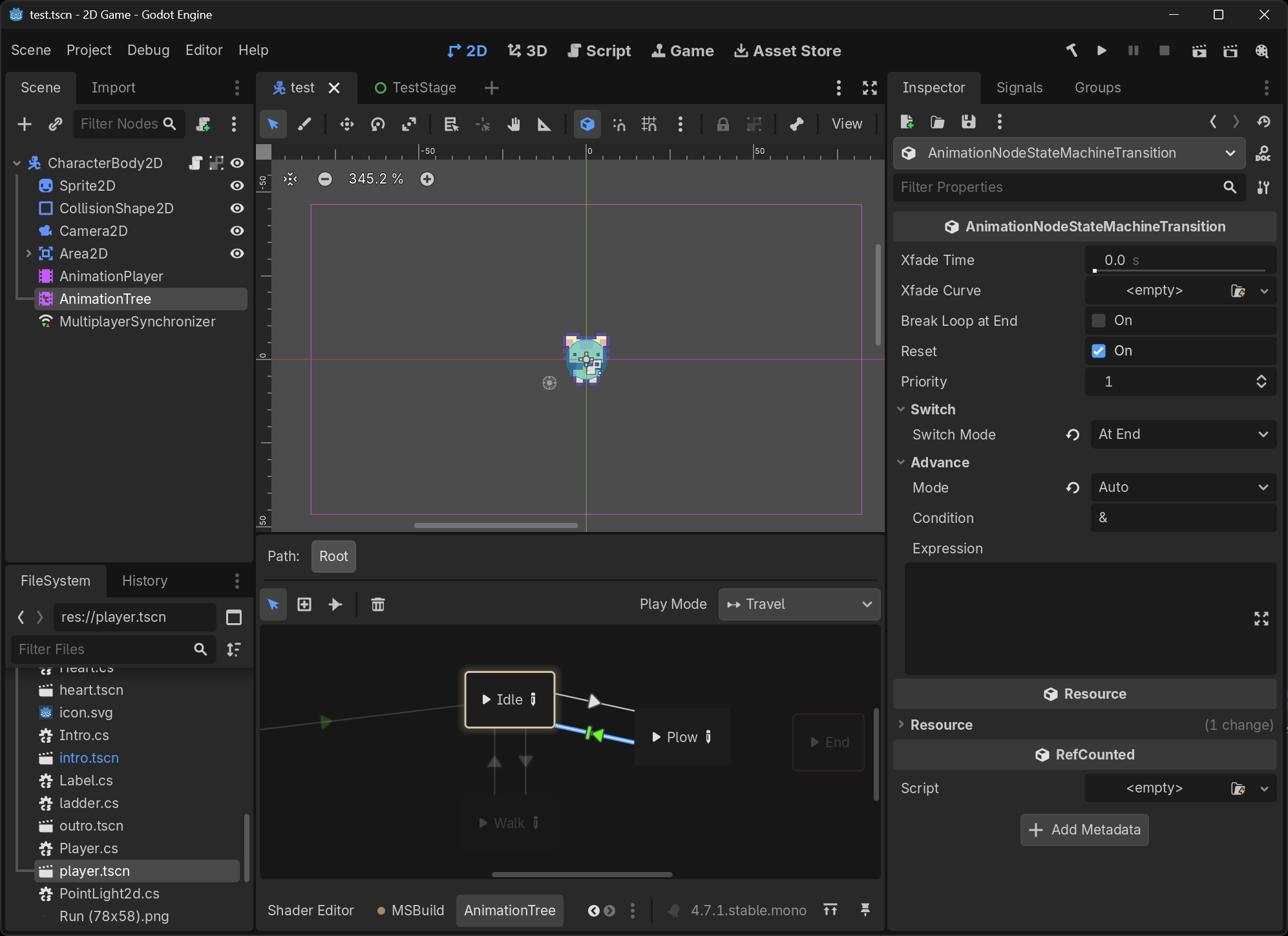Click the Root path button

(x=333, y=557)
